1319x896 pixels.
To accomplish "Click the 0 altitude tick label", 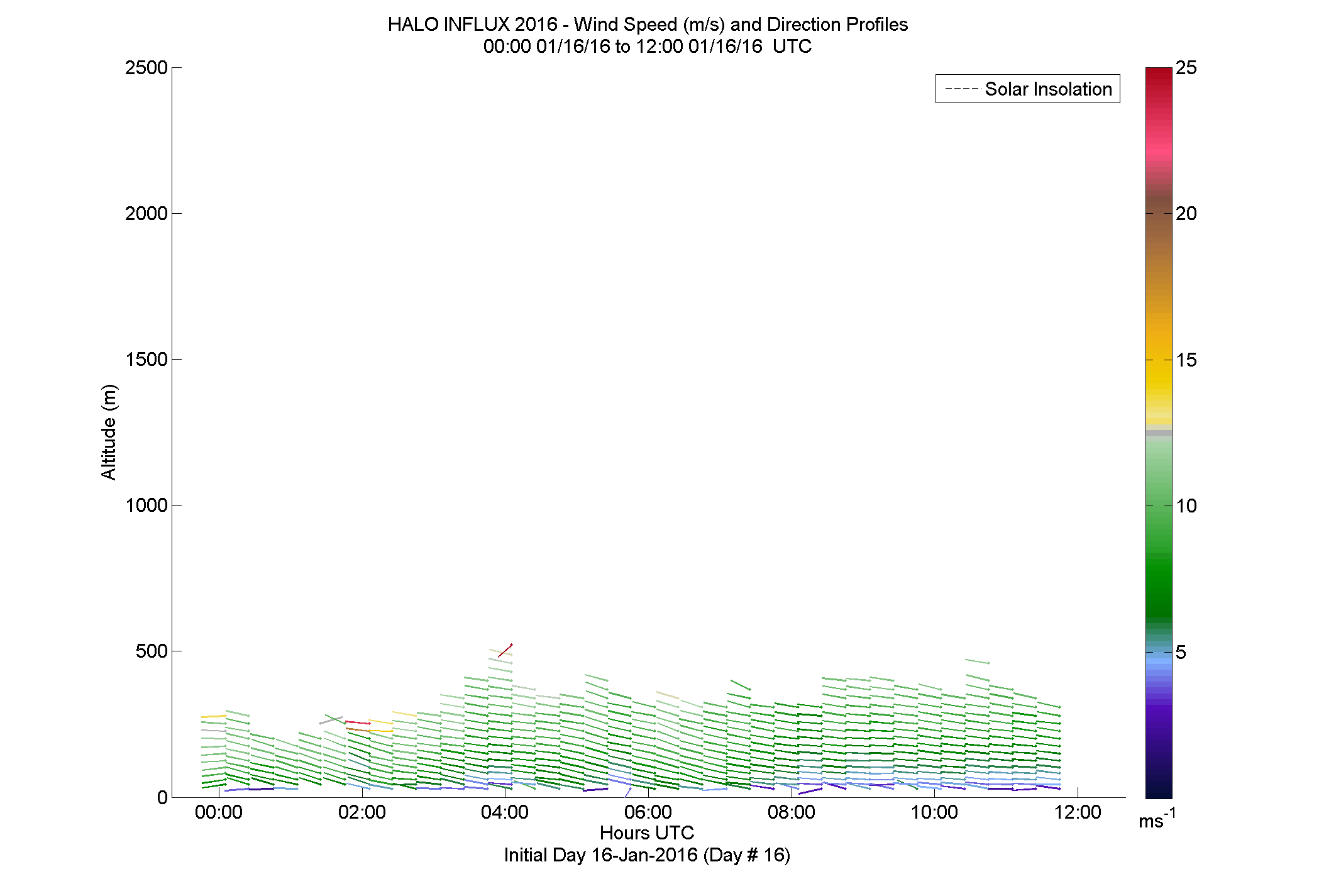I will pyautogui.click(x=162, y=797).
